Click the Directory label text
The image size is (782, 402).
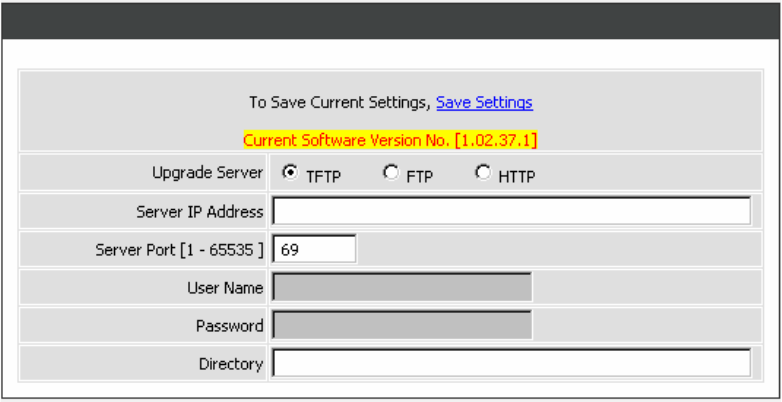click(230, 364)
